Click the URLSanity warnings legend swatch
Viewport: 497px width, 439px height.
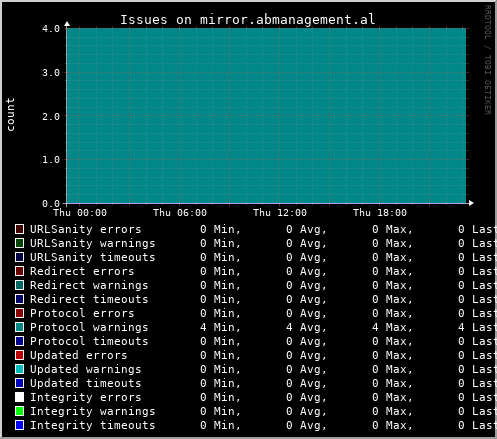[x=20, y=243]
